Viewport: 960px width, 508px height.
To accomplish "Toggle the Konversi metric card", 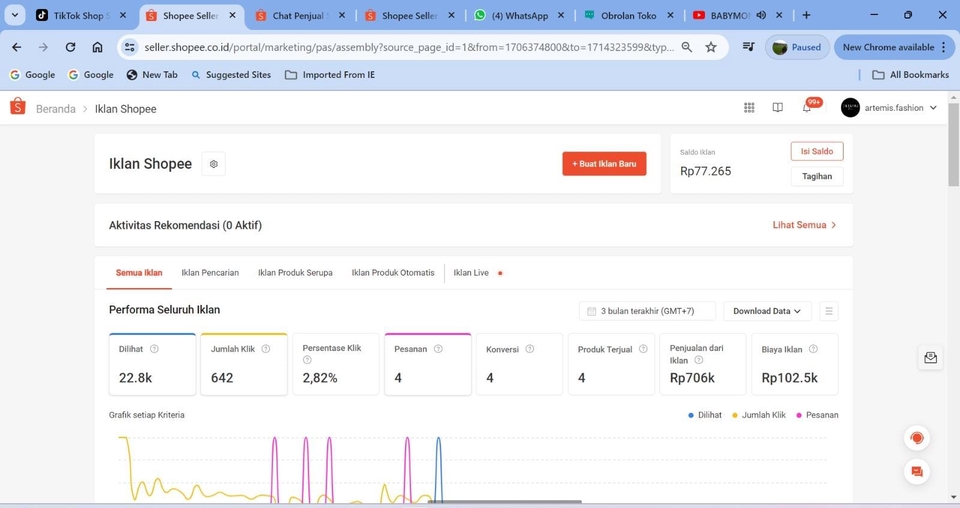I will tap(519, 364).
